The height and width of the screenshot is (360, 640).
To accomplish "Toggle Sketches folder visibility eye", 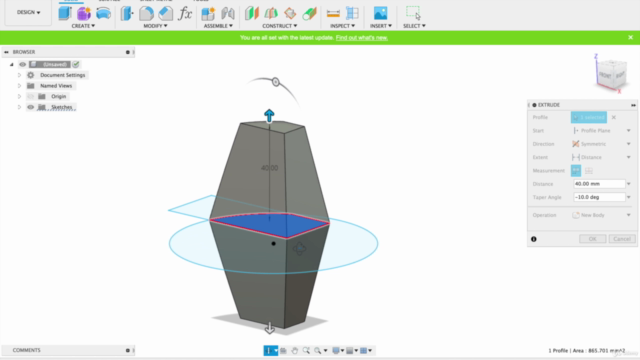I will click(x=31, y=107).
